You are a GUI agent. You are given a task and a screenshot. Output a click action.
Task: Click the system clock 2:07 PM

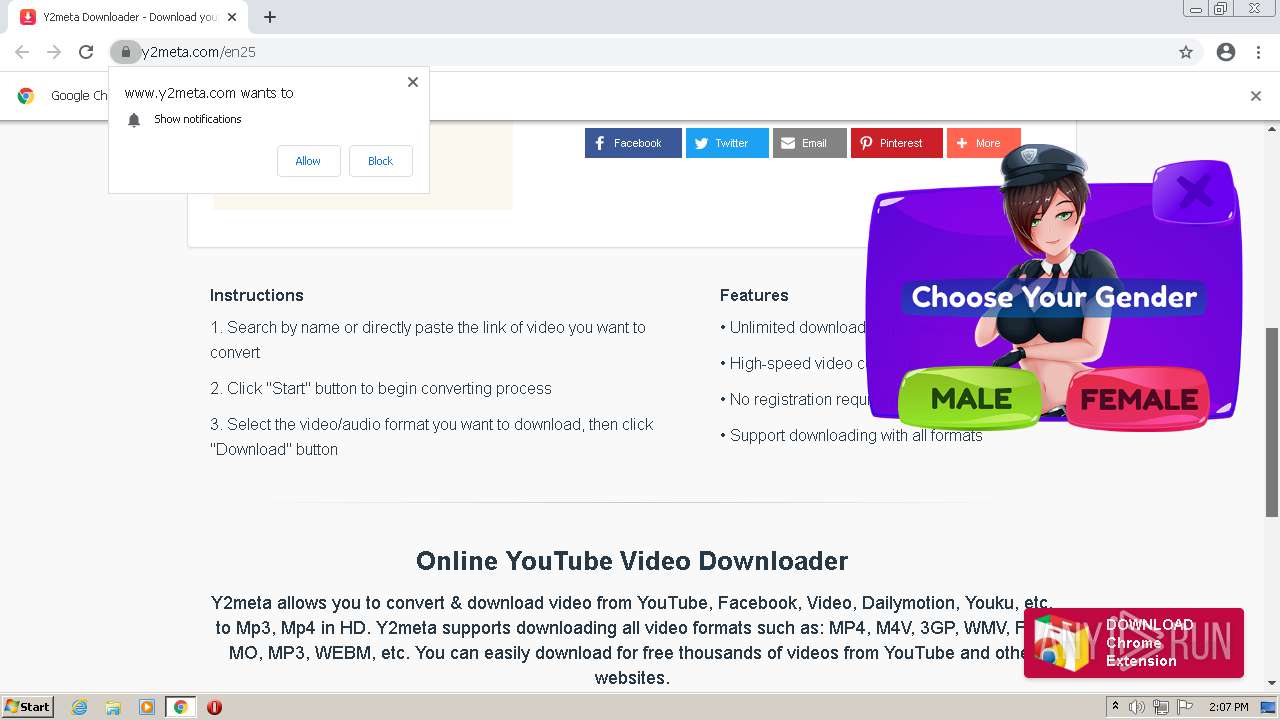(x=1228, y=707)
